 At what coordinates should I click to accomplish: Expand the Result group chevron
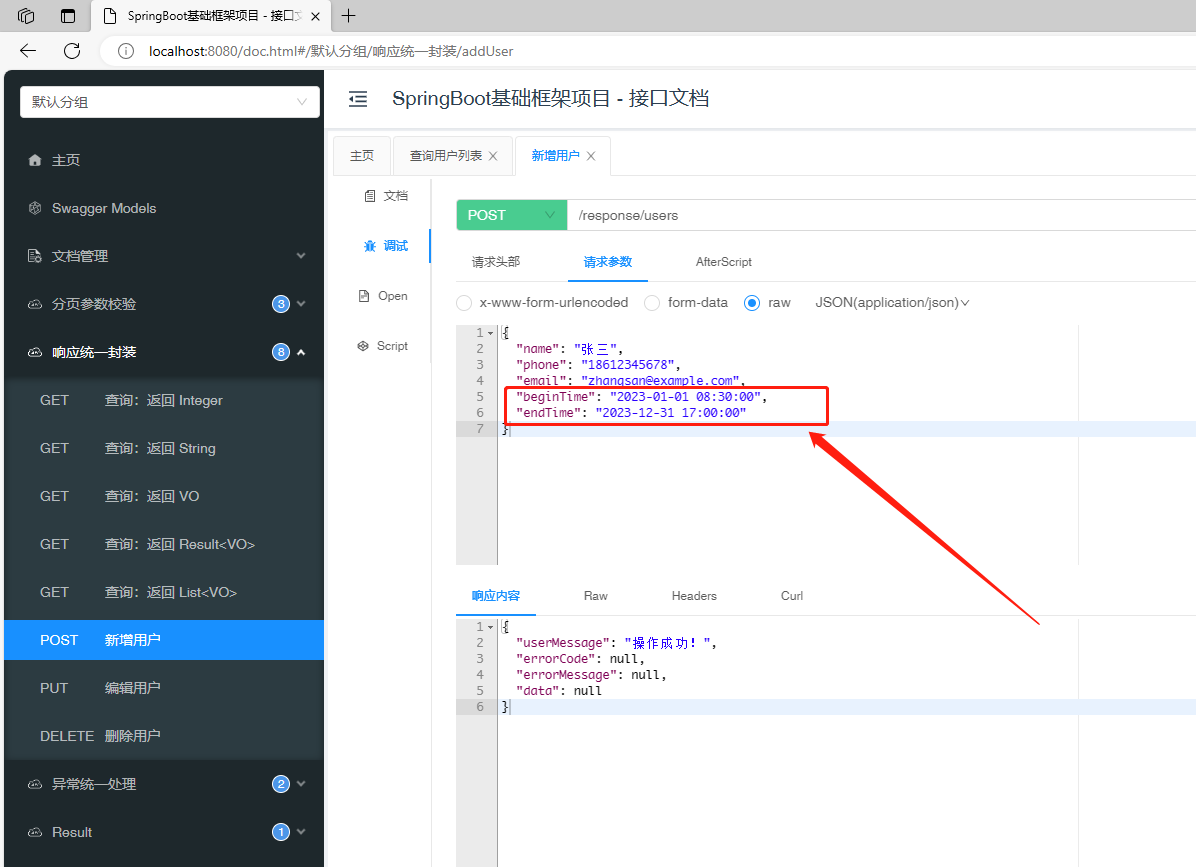[x=301, y=832]
